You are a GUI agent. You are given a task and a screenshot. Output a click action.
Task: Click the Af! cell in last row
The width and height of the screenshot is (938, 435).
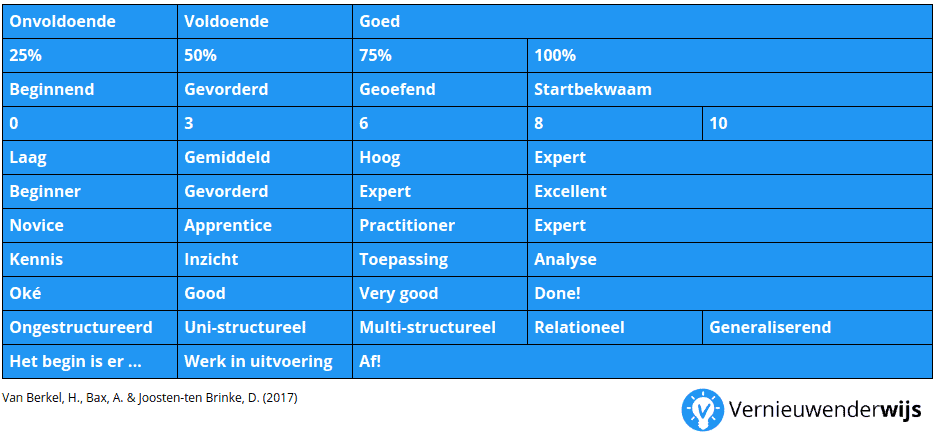642,362
